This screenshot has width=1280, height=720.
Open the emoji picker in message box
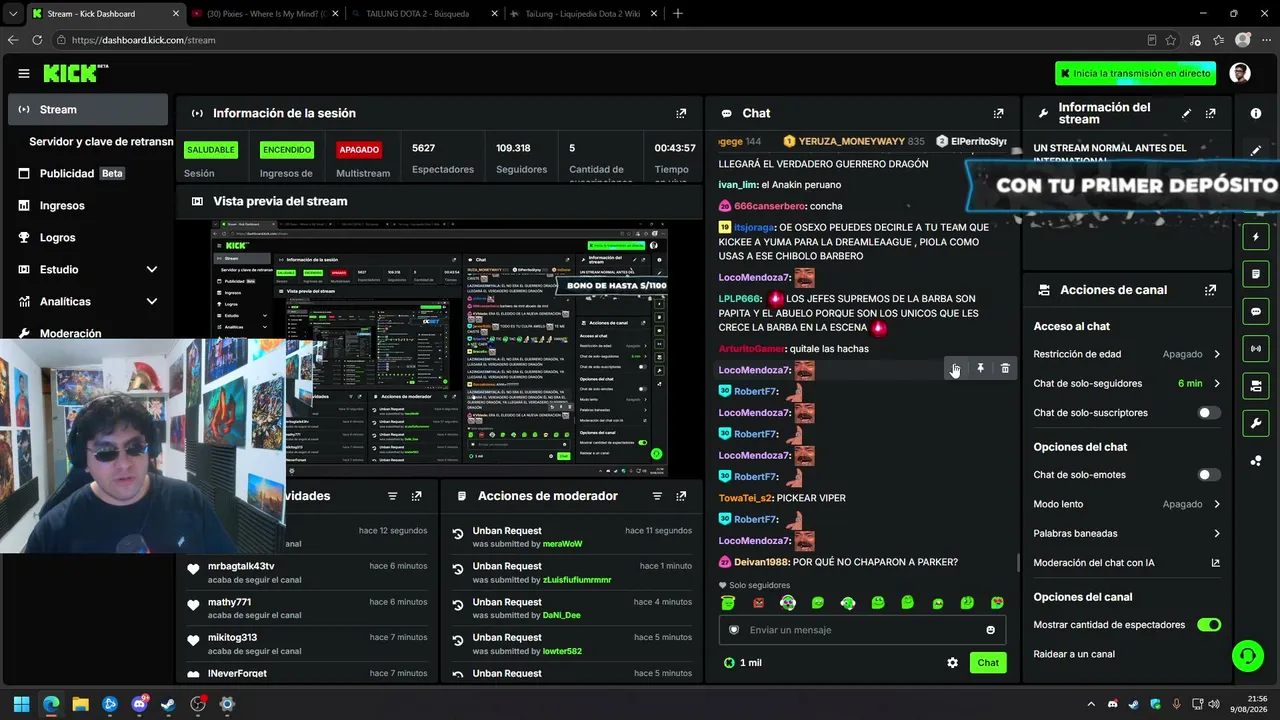pyautogui.click(x=991, y=630)
